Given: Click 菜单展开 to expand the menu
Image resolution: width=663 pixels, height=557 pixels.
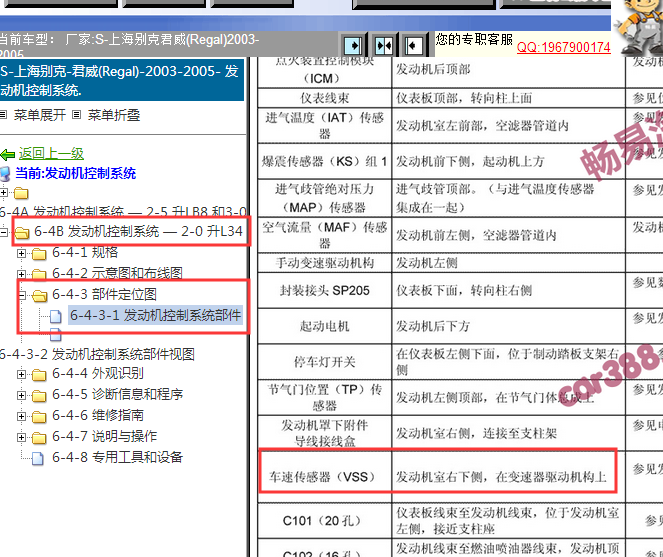Looking at the screenshot, I should (39, 115).
